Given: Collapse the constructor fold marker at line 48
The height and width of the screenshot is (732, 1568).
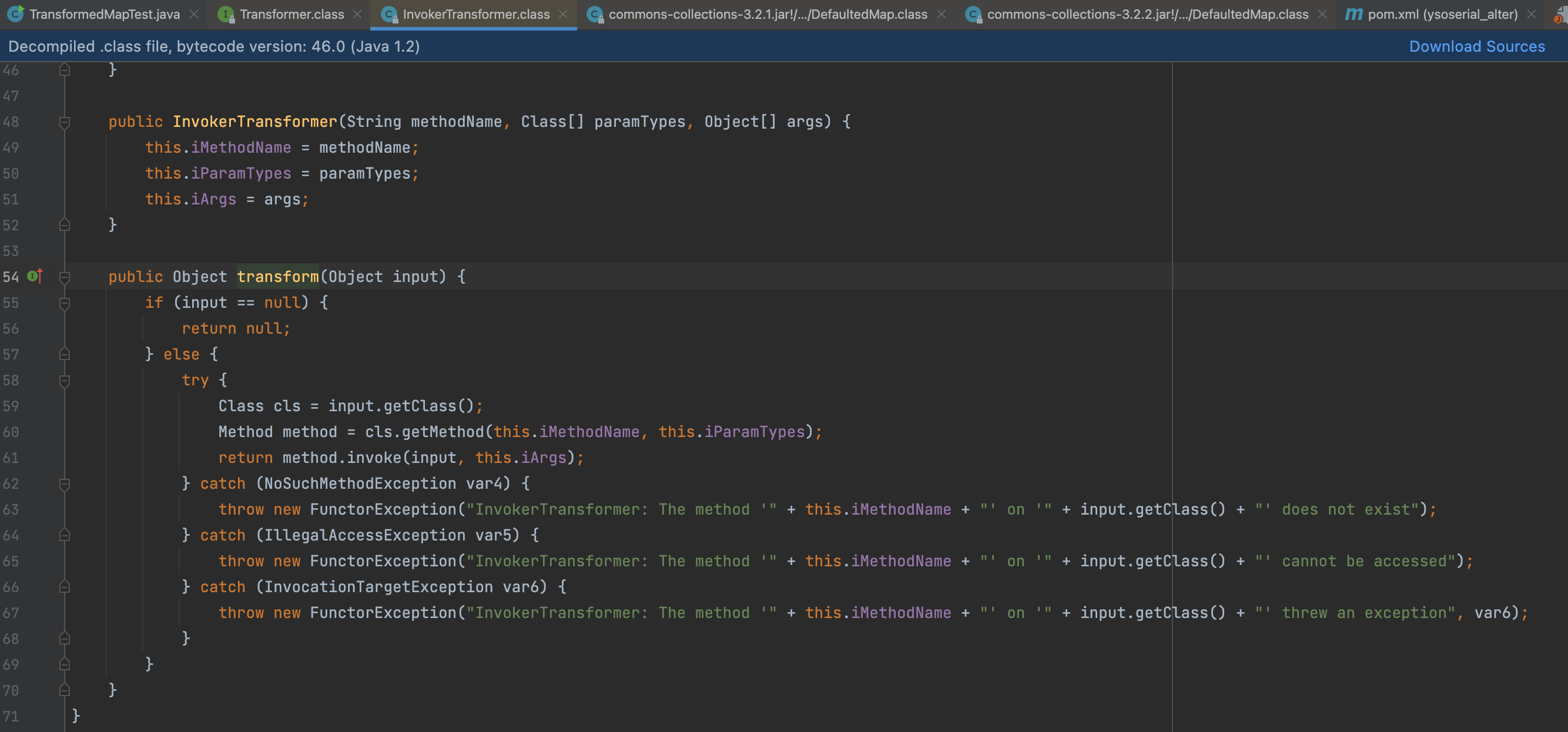Looking at the screenshot, I should pos(65,122).
